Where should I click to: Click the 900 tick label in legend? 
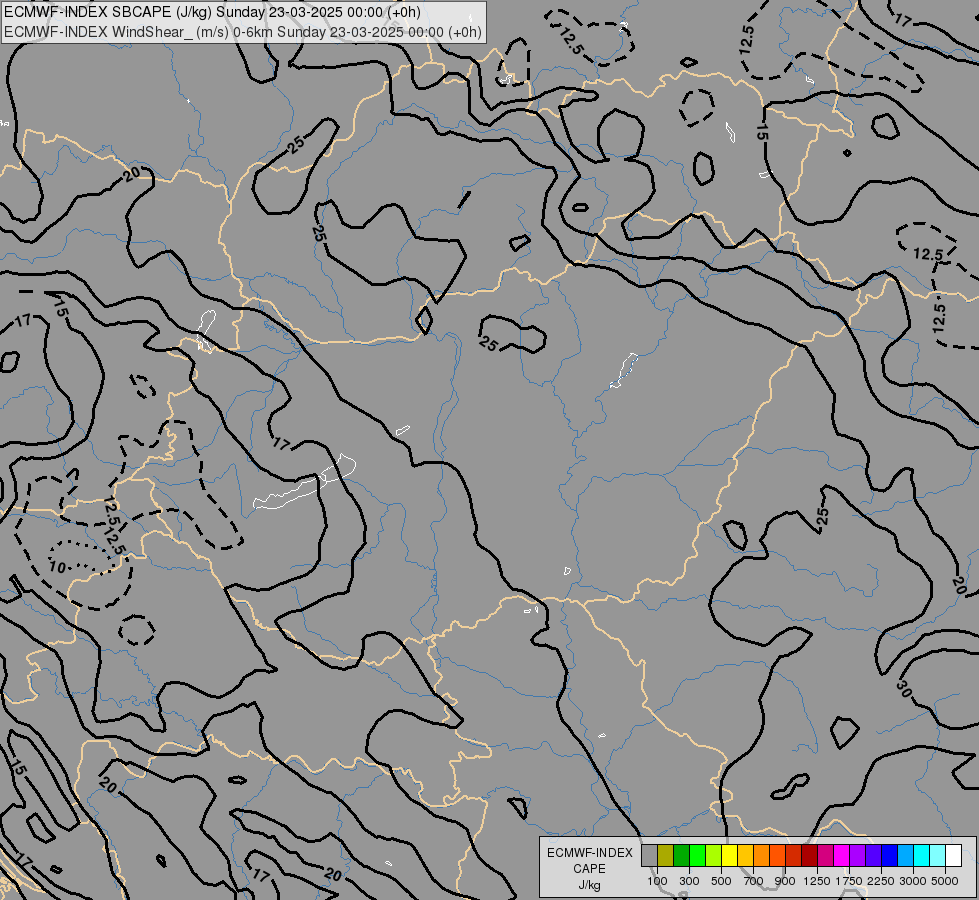click(785, 881)
